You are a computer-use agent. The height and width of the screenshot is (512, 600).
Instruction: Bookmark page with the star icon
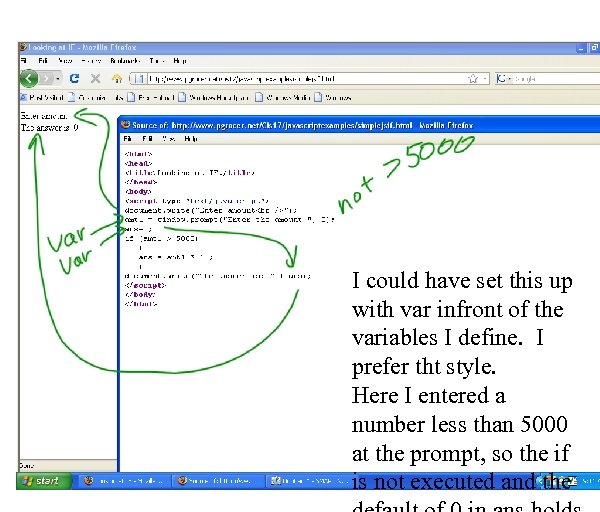click(x=473, y=79)
